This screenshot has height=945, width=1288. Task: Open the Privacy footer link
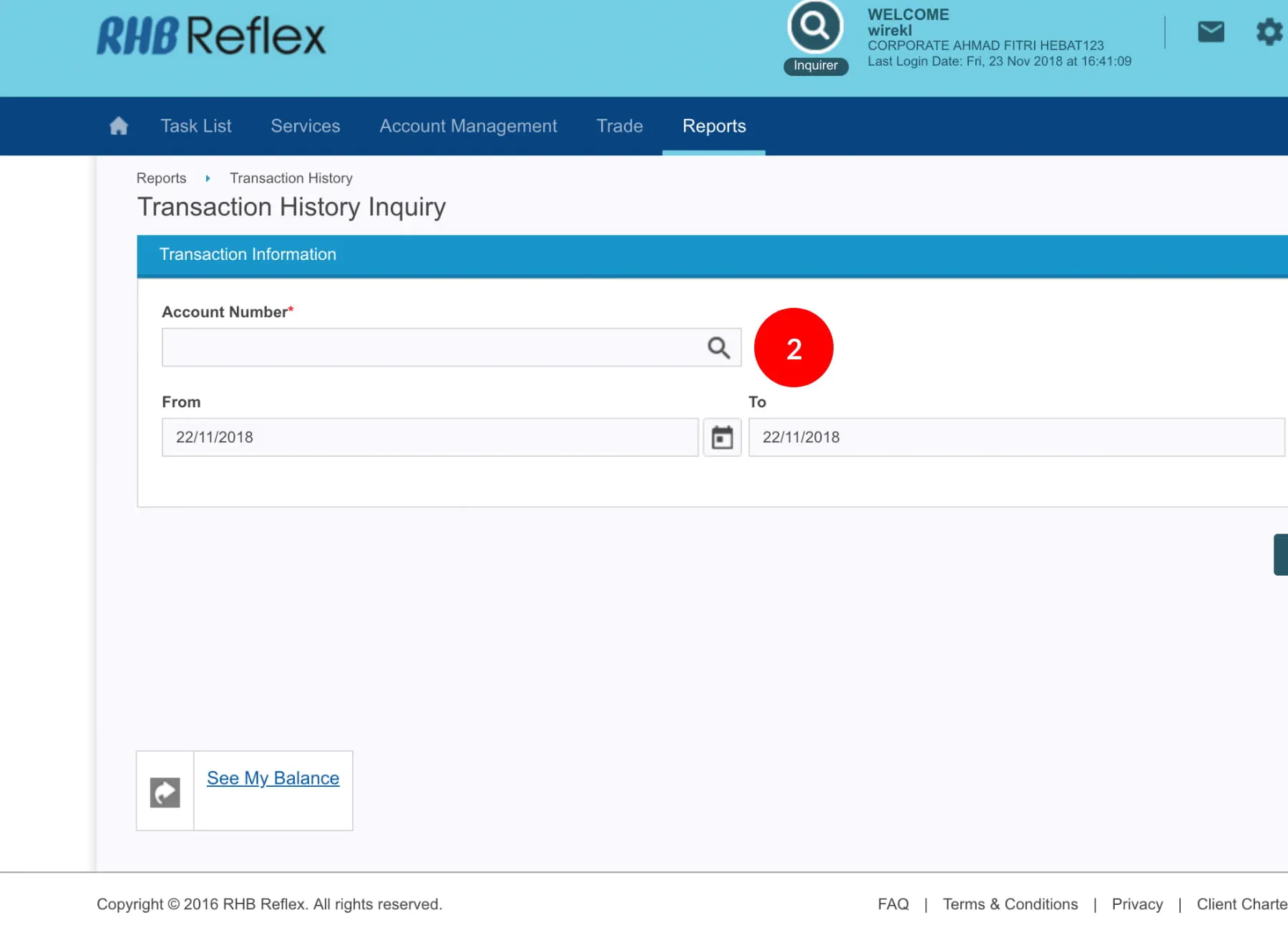pos(1137,904)
